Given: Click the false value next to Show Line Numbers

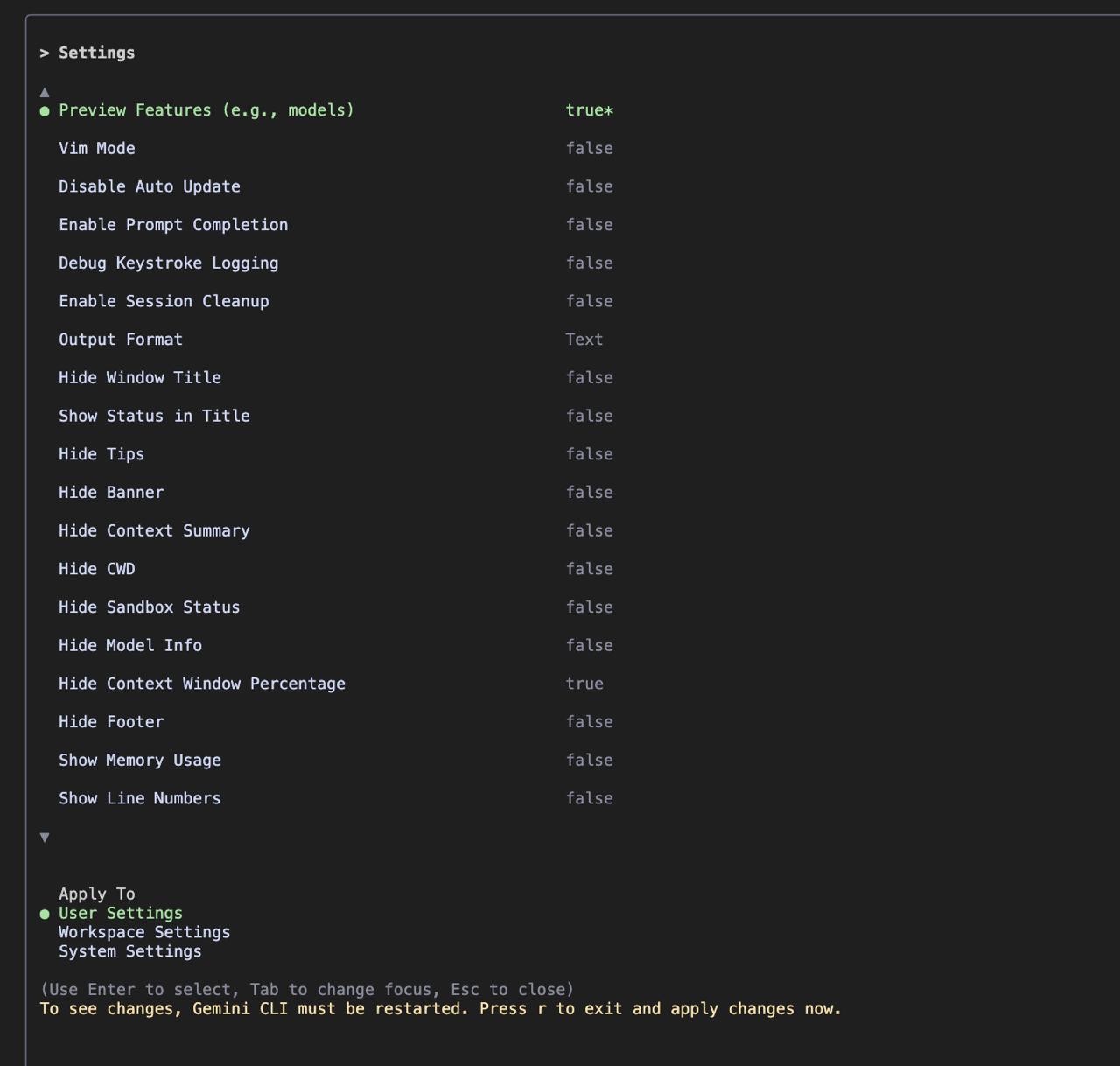Looking at the screenshot, I should click(x=590, y=798).
